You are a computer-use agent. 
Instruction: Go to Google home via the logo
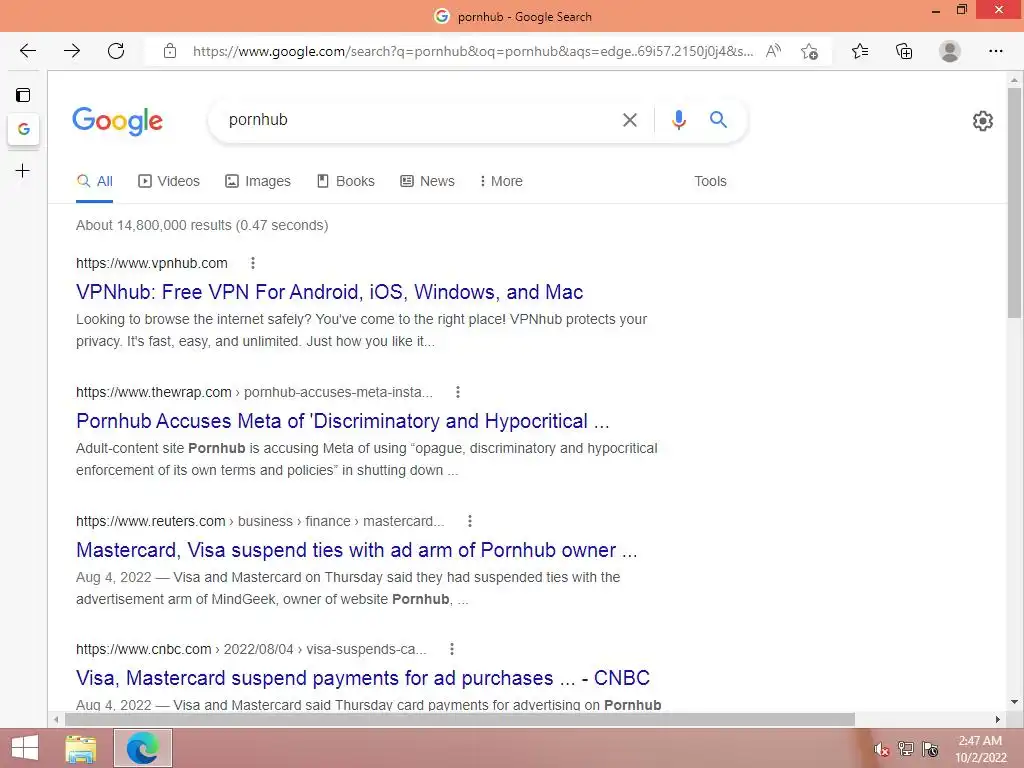point(118,121)
